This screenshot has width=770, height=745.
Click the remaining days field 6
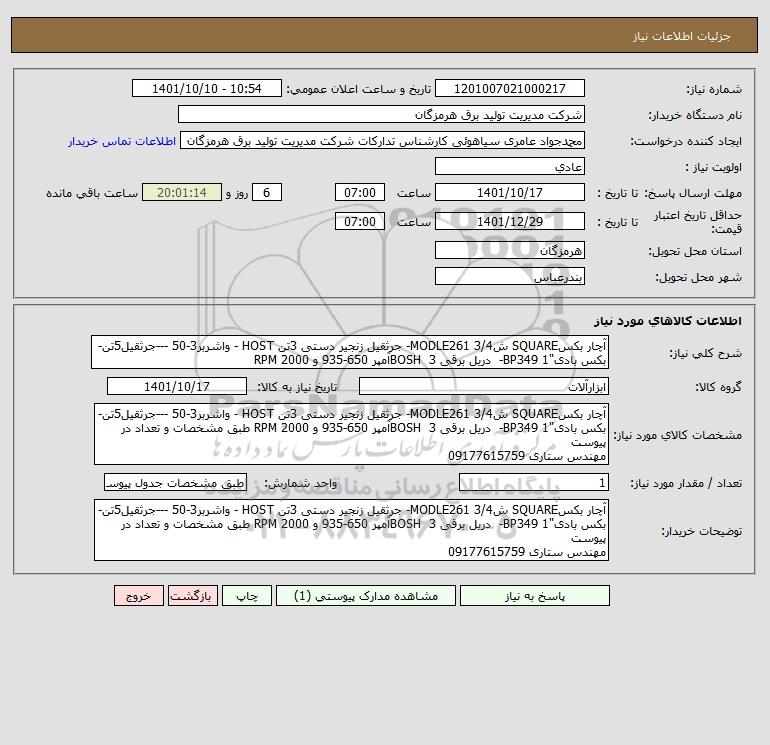click(x=267, y=193)
